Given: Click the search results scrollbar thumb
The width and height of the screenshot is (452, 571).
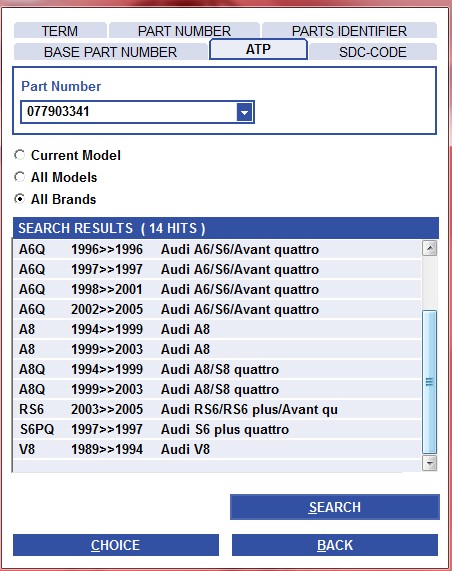Looking at the screenshot, I should point(430,382).
